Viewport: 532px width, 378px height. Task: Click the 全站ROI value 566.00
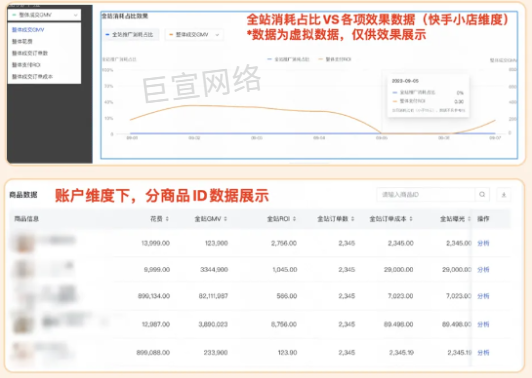287,296
